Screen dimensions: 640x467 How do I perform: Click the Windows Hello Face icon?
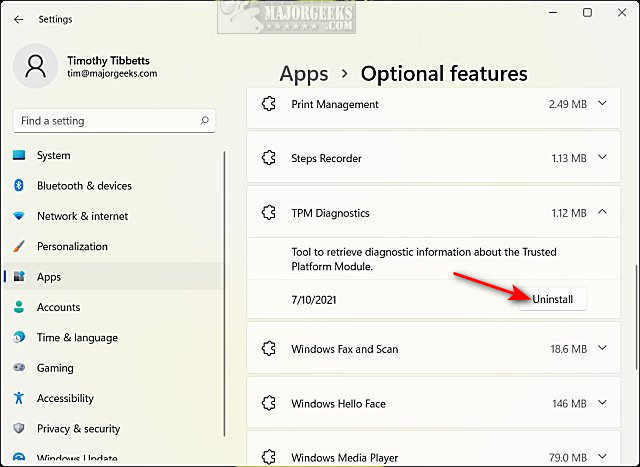coord(269,403)
